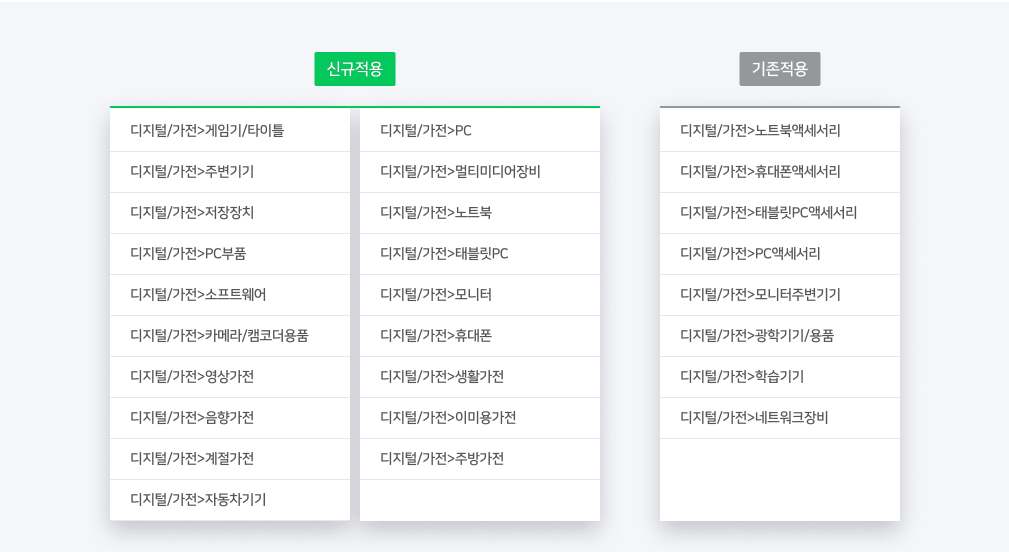This screenshot has height=552, width=1009.
Task: Select 디지털/가전>소프트웨어 row
Action: point(198,295)
